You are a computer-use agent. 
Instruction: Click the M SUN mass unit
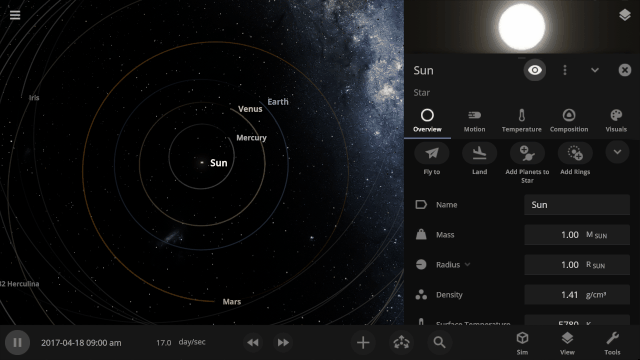pyautogui.click(x=596, y=235)
